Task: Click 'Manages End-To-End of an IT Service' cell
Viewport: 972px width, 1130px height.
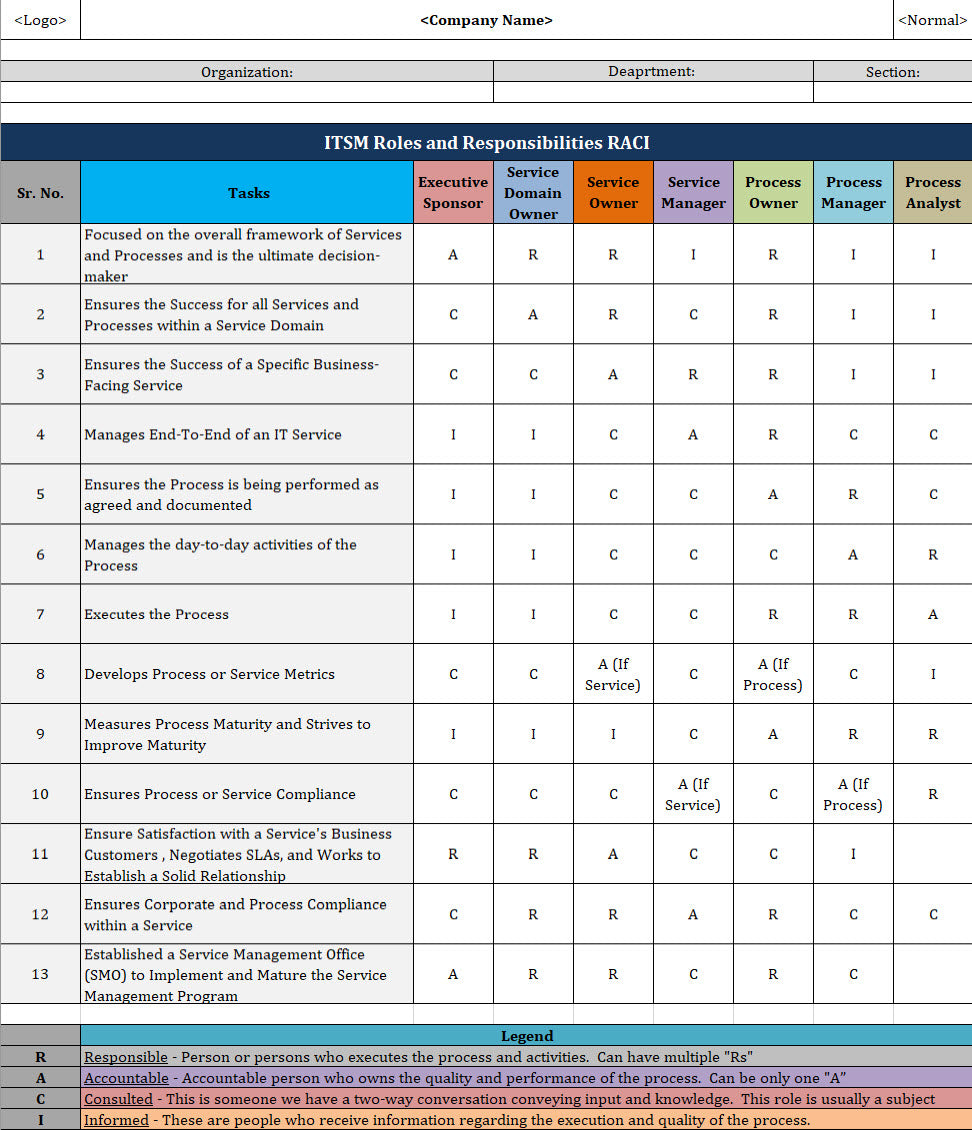Action: tap(213, 434)
